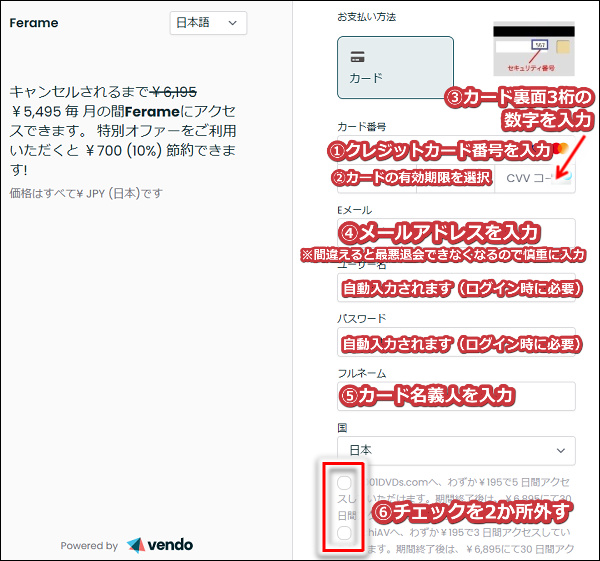
Task: Click the ユーザー名 input field
Action: click(x=456, y=288)
